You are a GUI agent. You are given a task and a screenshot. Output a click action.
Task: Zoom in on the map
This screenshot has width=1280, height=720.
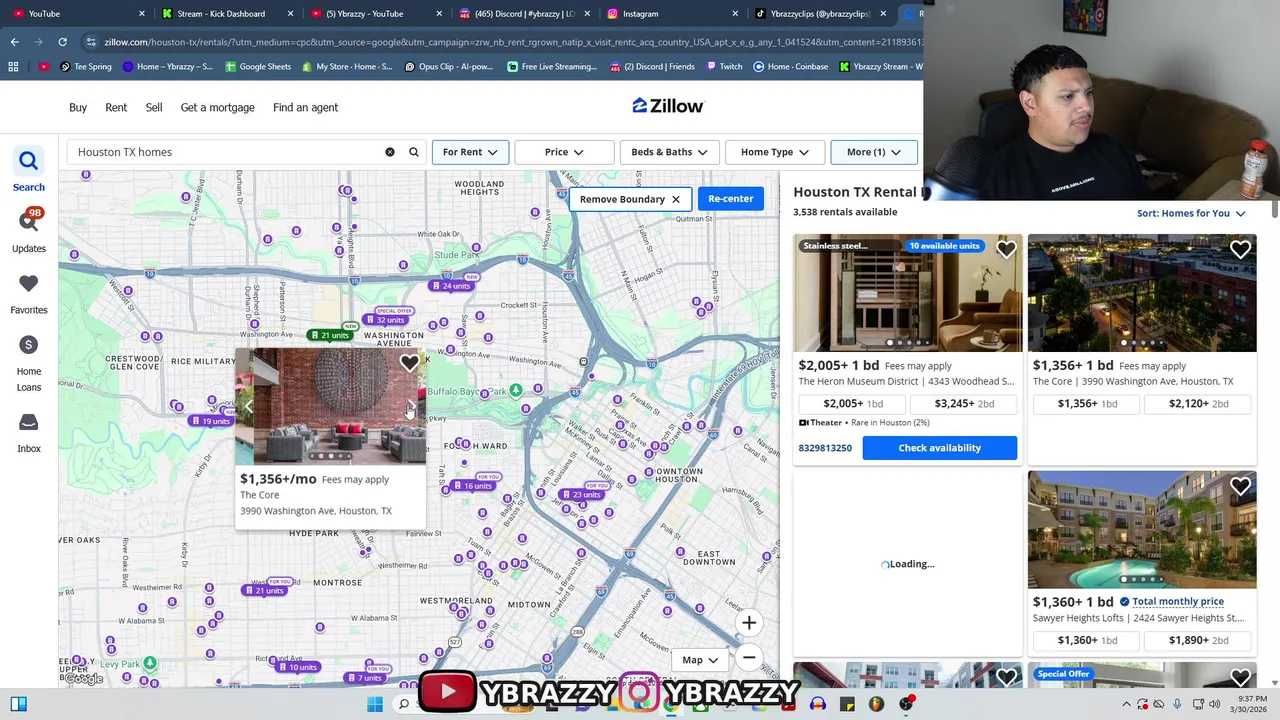tap(749, 623)
